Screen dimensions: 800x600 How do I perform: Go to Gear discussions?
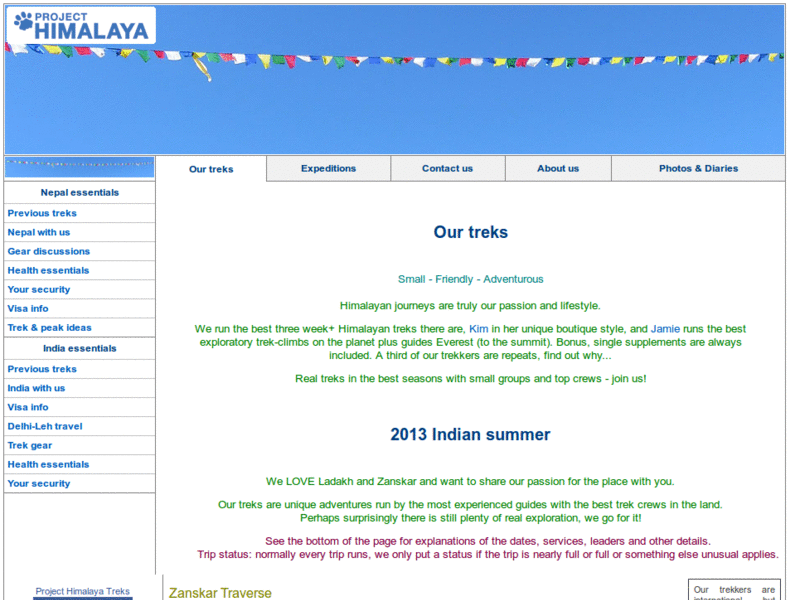[x=48, y=252]
